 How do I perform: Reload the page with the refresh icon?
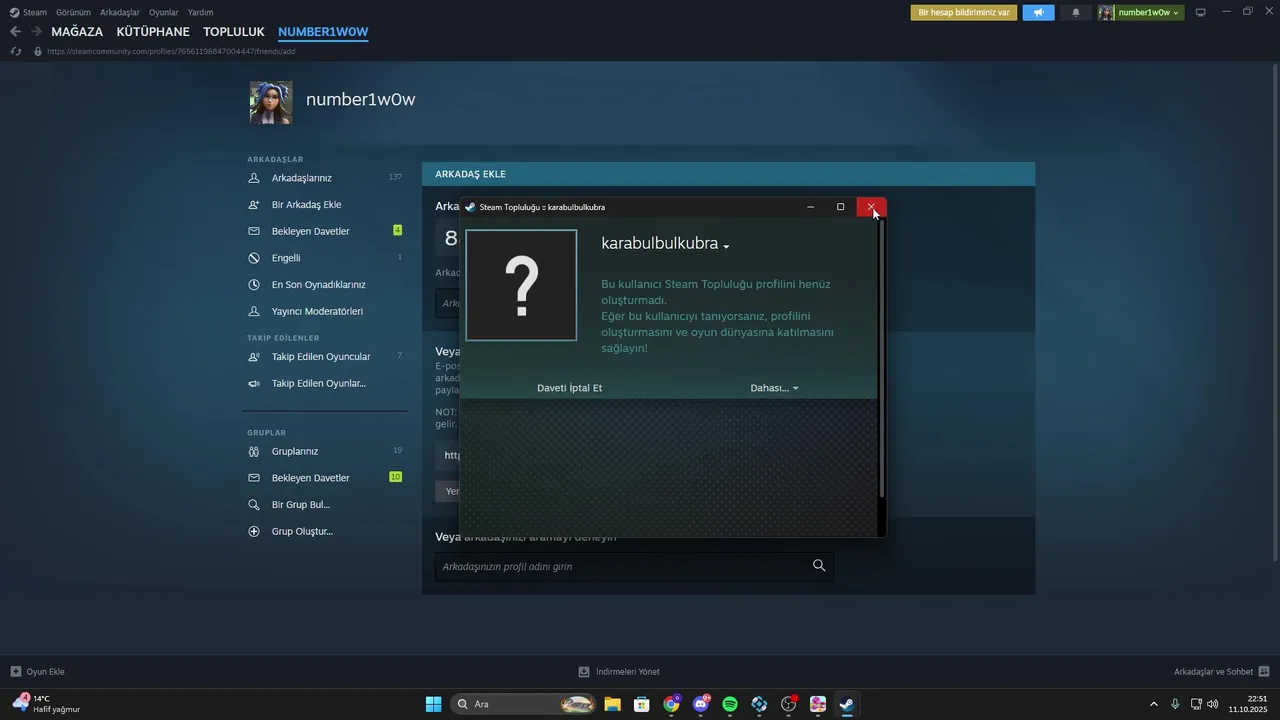(16, 51)
